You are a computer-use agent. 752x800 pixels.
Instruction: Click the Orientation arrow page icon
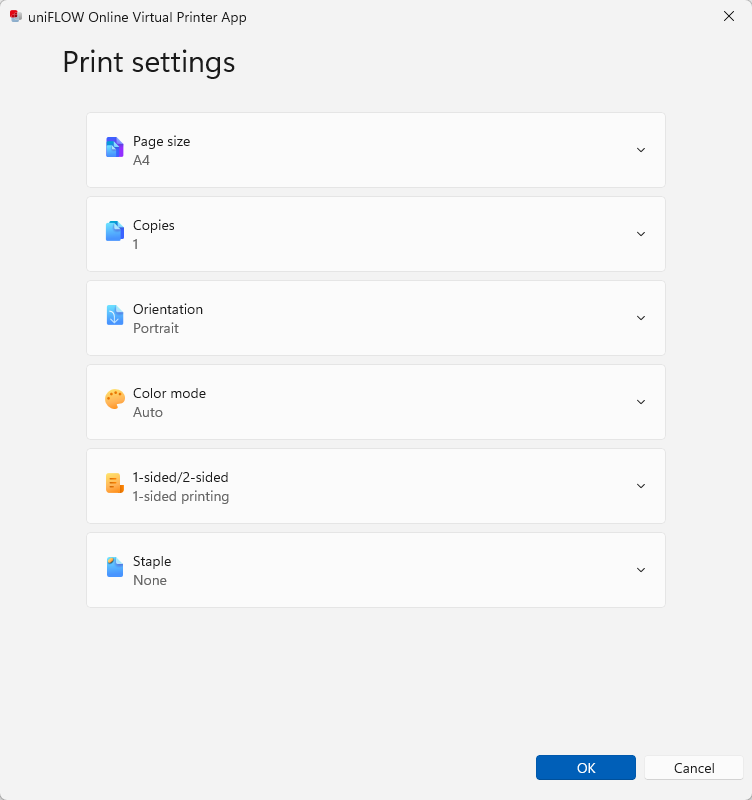point(114,316)
